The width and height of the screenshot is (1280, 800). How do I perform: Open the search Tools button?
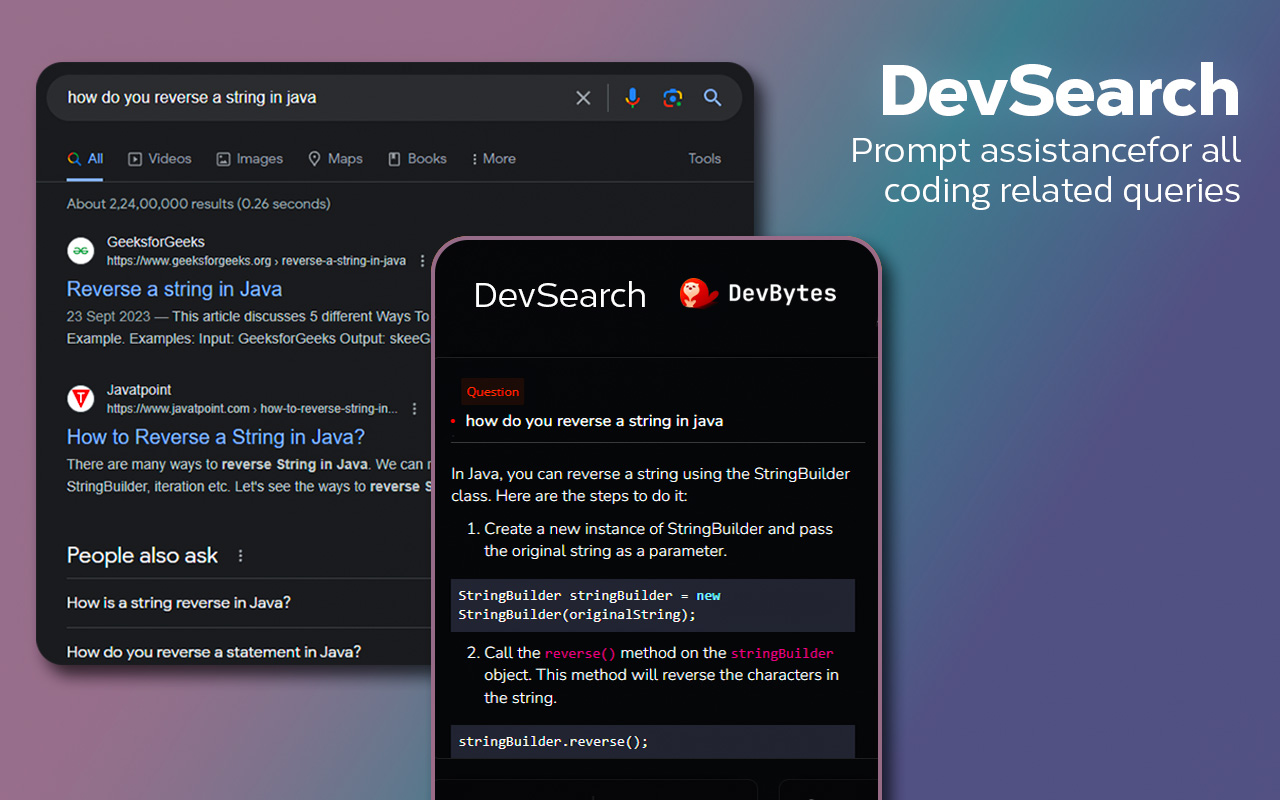click(x=704, y=159)
